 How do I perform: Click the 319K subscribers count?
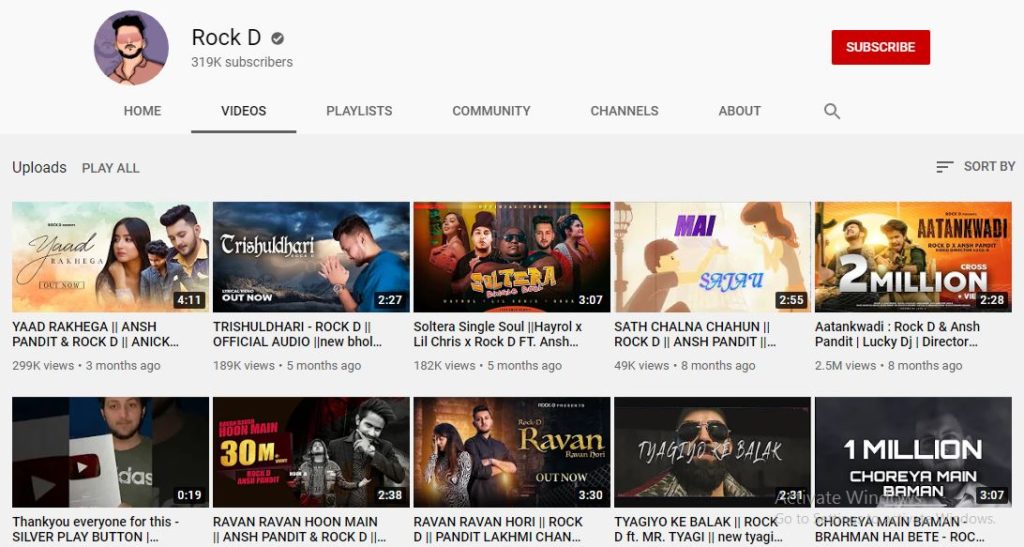point(242,62)
